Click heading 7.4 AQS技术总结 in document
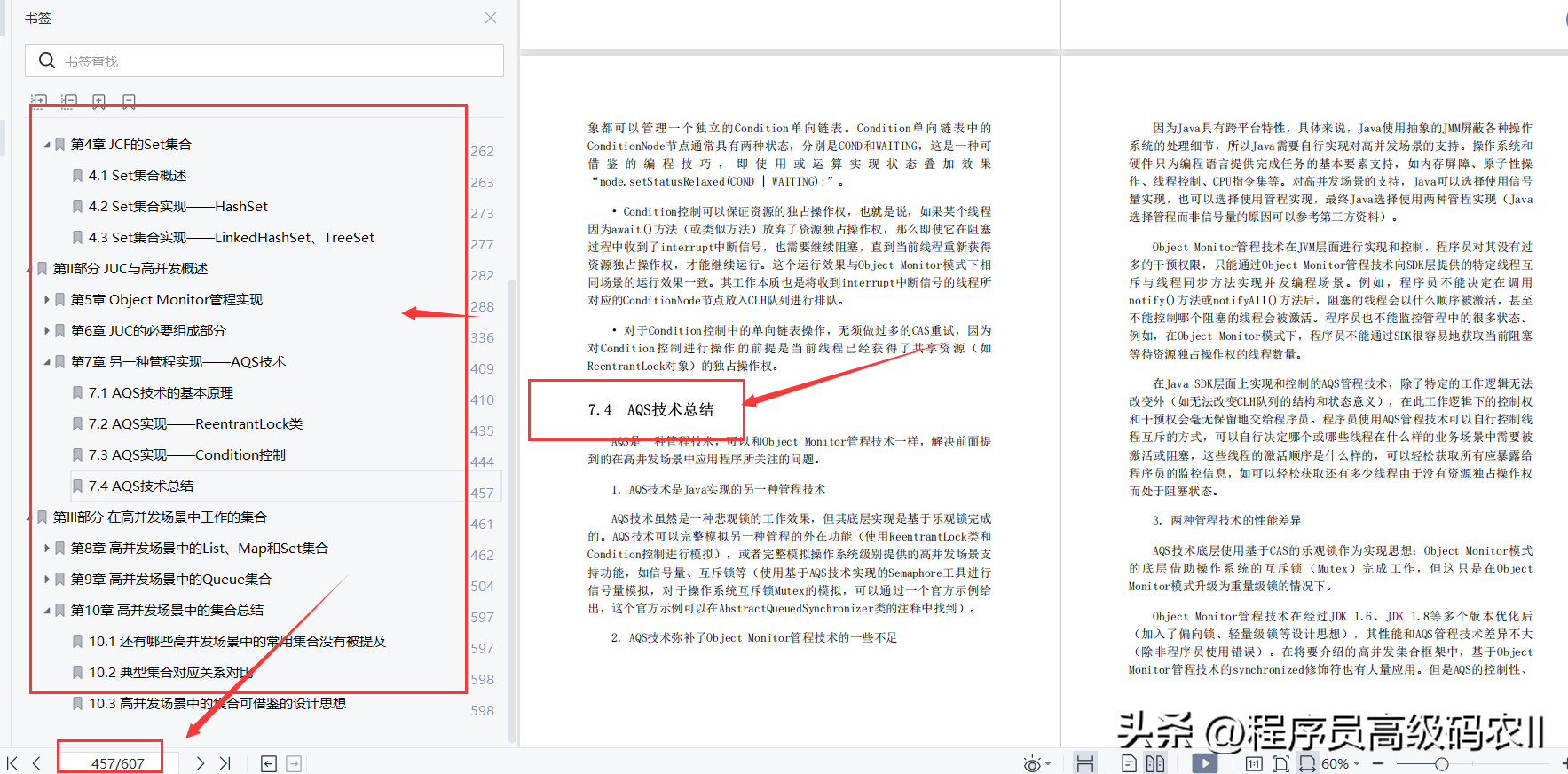Screen dimensions: 1568x774 [650, 410]
